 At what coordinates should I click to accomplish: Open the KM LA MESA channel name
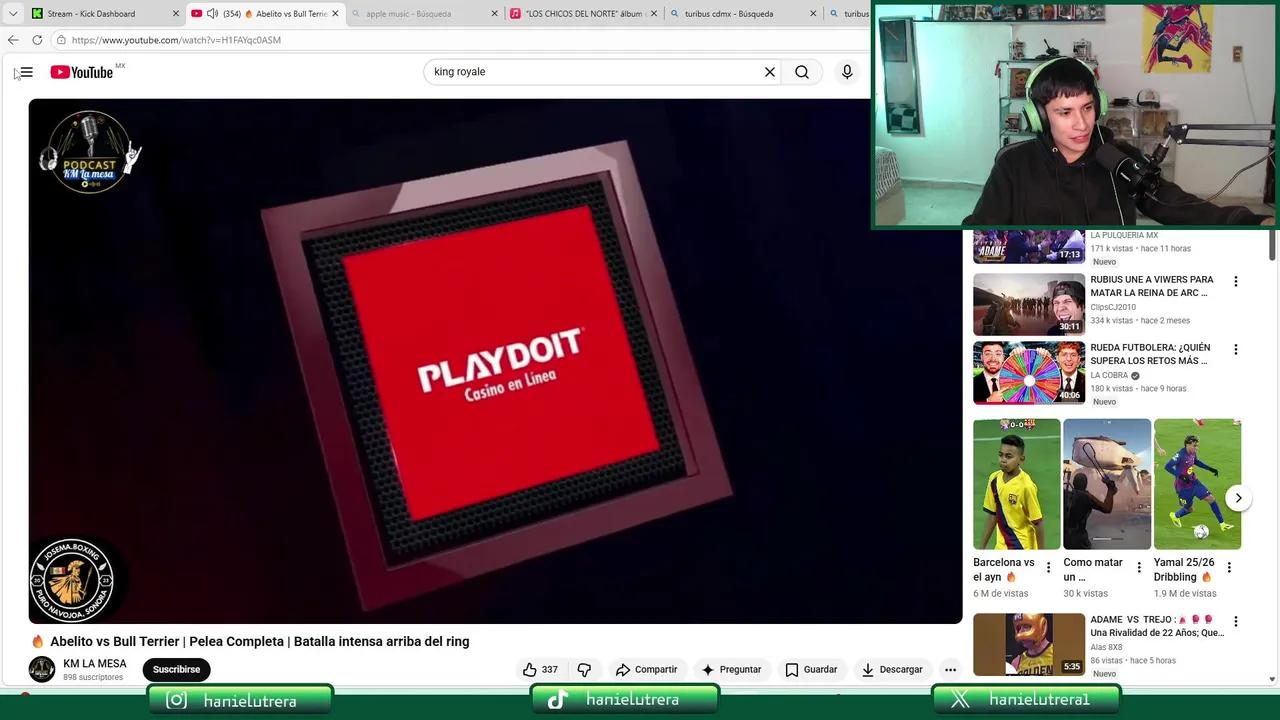pyautogui.click(x=95, y=664)
